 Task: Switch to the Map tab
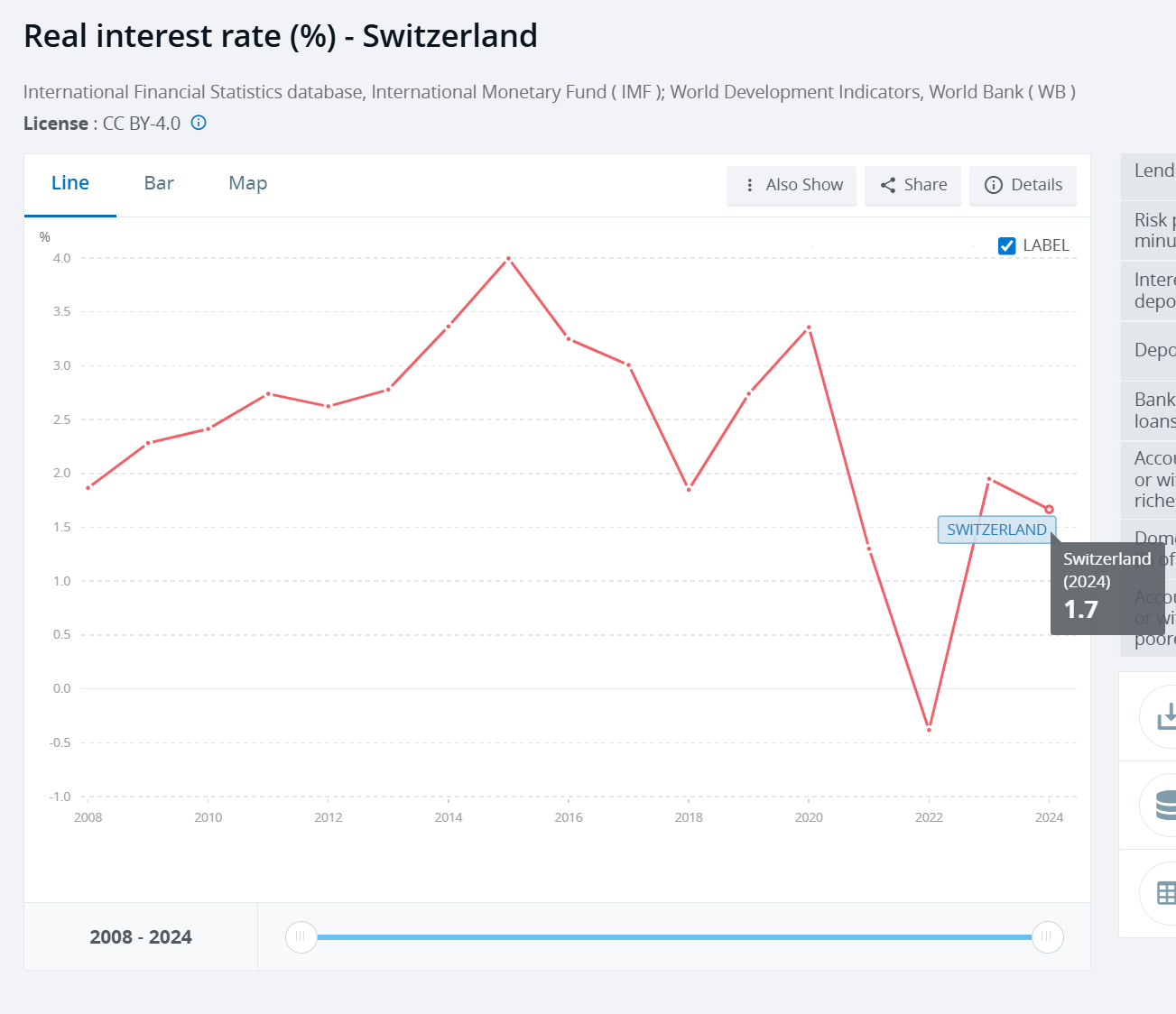[247, 183]
